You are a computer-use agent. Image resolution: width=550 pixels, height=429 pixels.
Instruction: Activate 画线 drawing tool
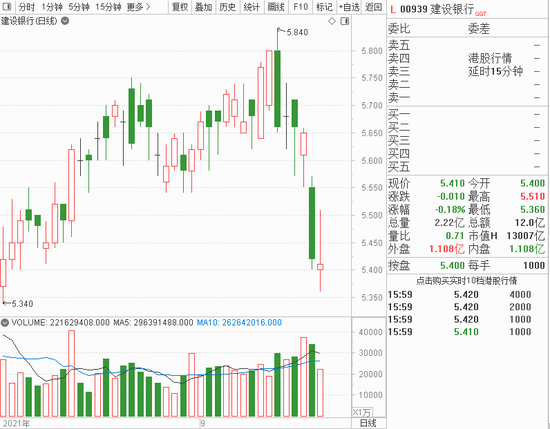[x=276, y=7]
